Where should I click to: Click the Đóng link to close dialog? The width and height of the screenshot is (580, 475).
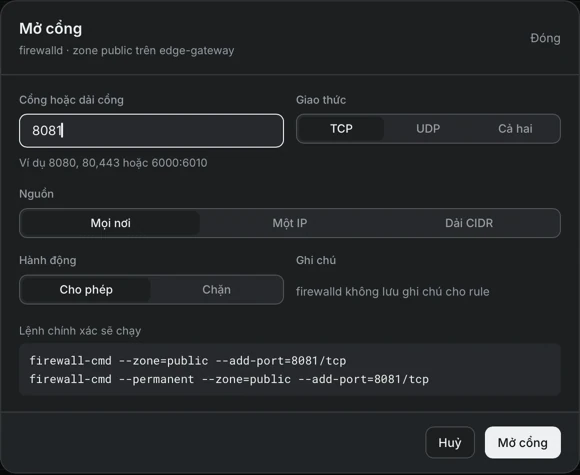point(545,38)
